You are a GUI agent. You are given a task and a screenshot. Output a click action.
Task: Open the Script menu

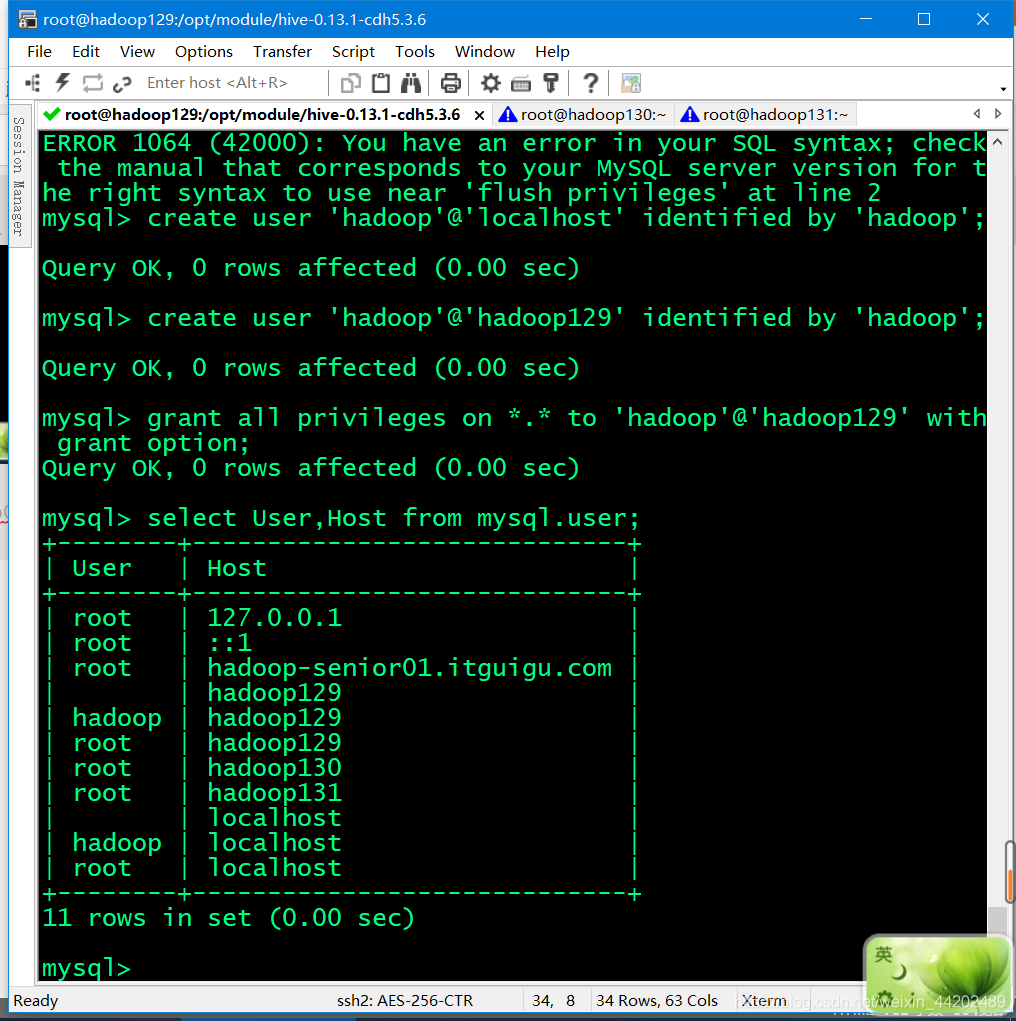pyautogui.click(x=353, y=51)
